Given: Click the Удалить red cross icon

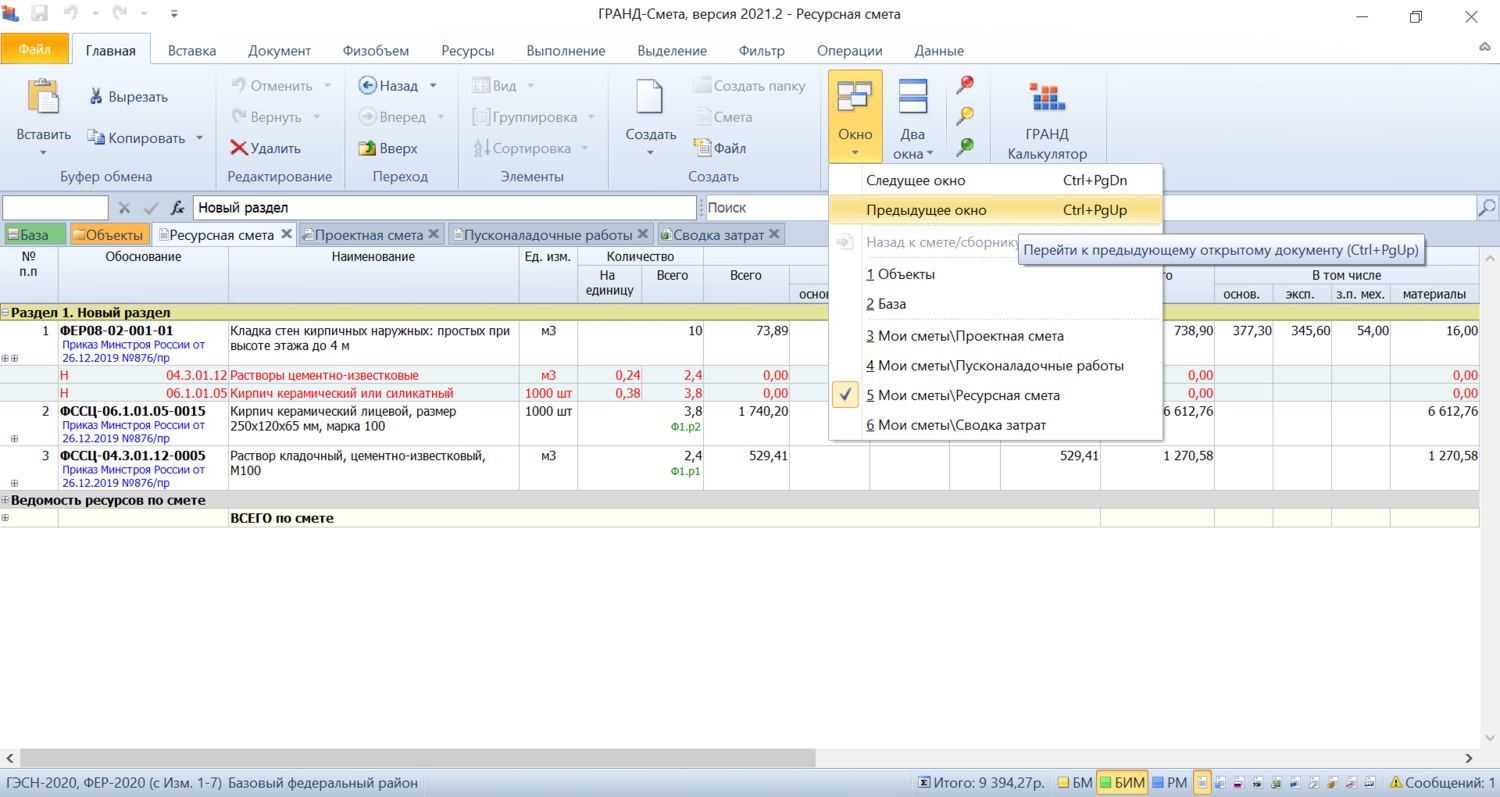Looking at the screenshot, I should [239, 148].
